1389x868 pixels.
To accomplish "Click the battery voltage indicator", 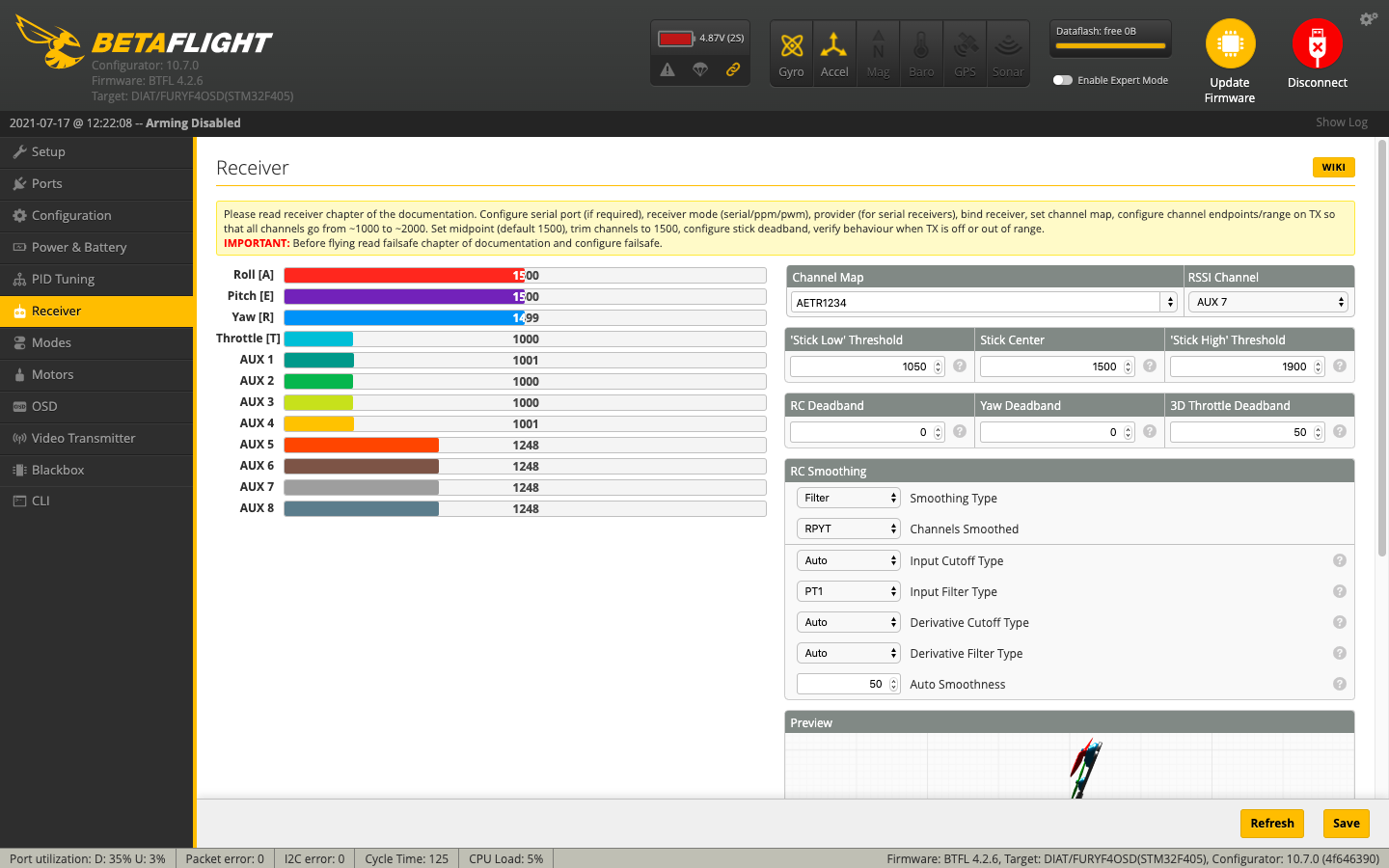I will coord(699,37).
